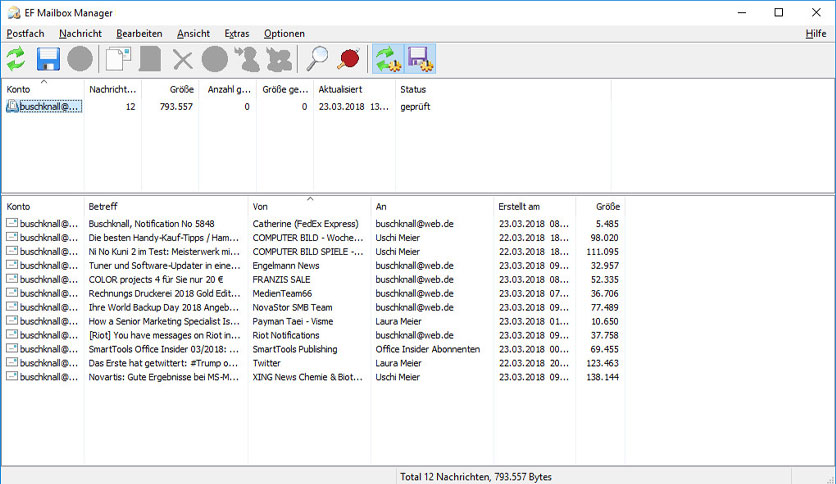The image size is (836, 484).
Task: Open the Hilfe menu
Action: click(x=815, y=34)
